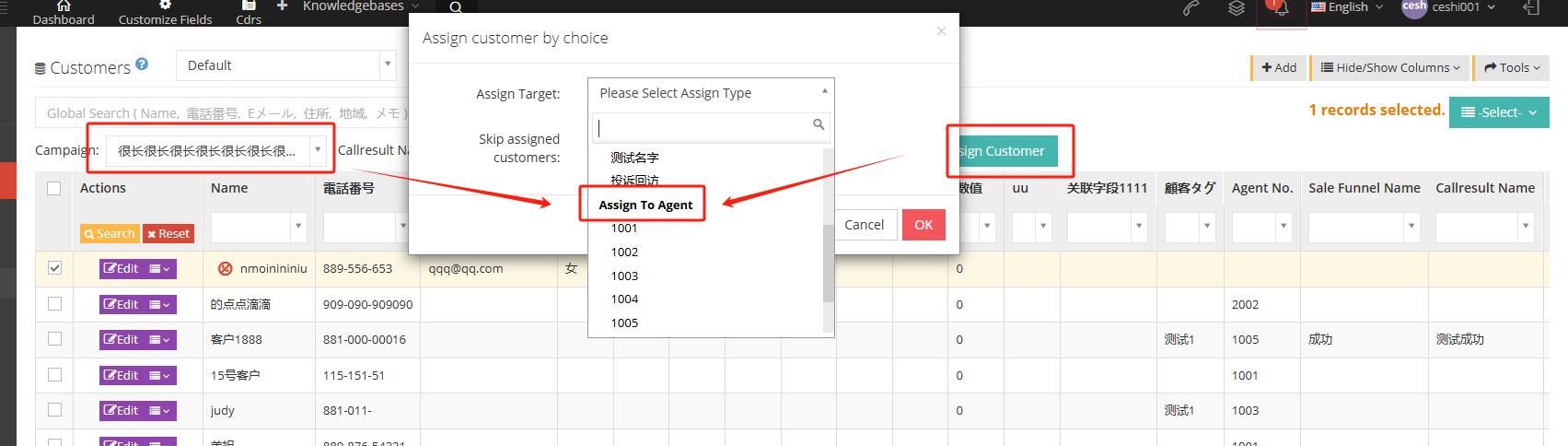
Task: Check the 15号客户 row checkbox
Action: tap(54, 374)
